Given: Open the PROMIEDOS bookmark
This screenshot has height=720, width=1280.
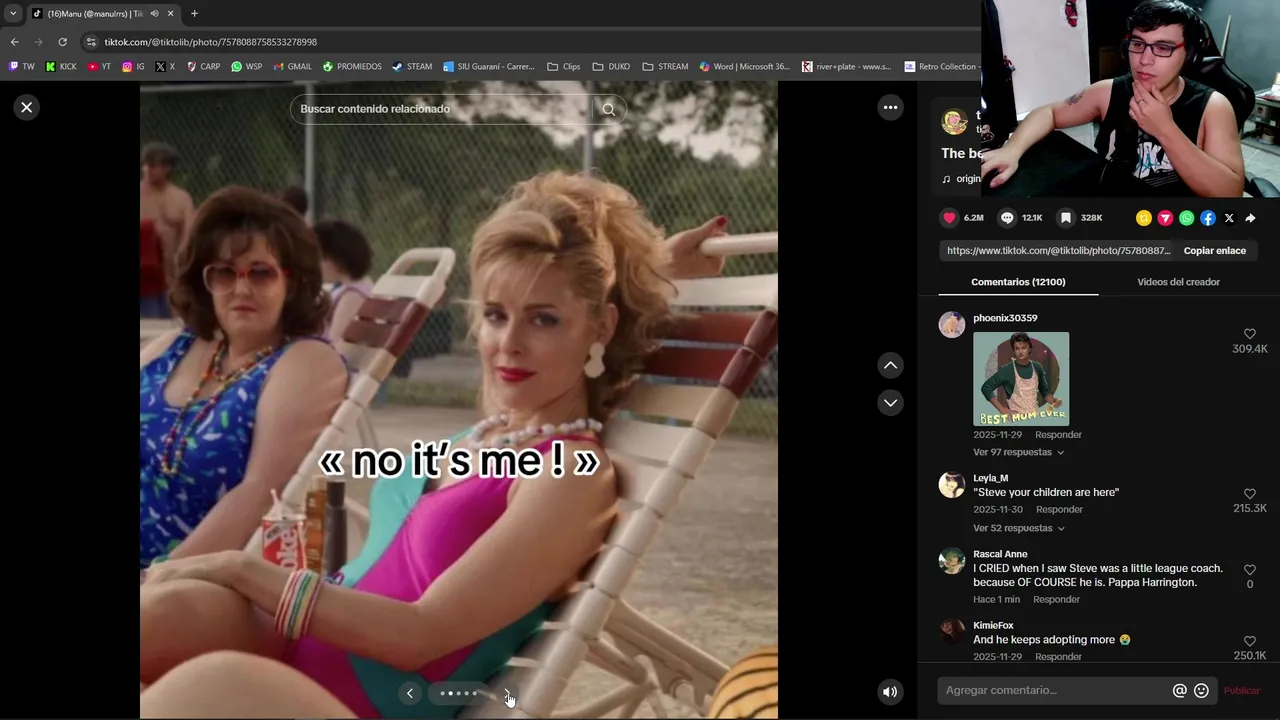Looking at the screenshot, I should [x=352, y=67].
